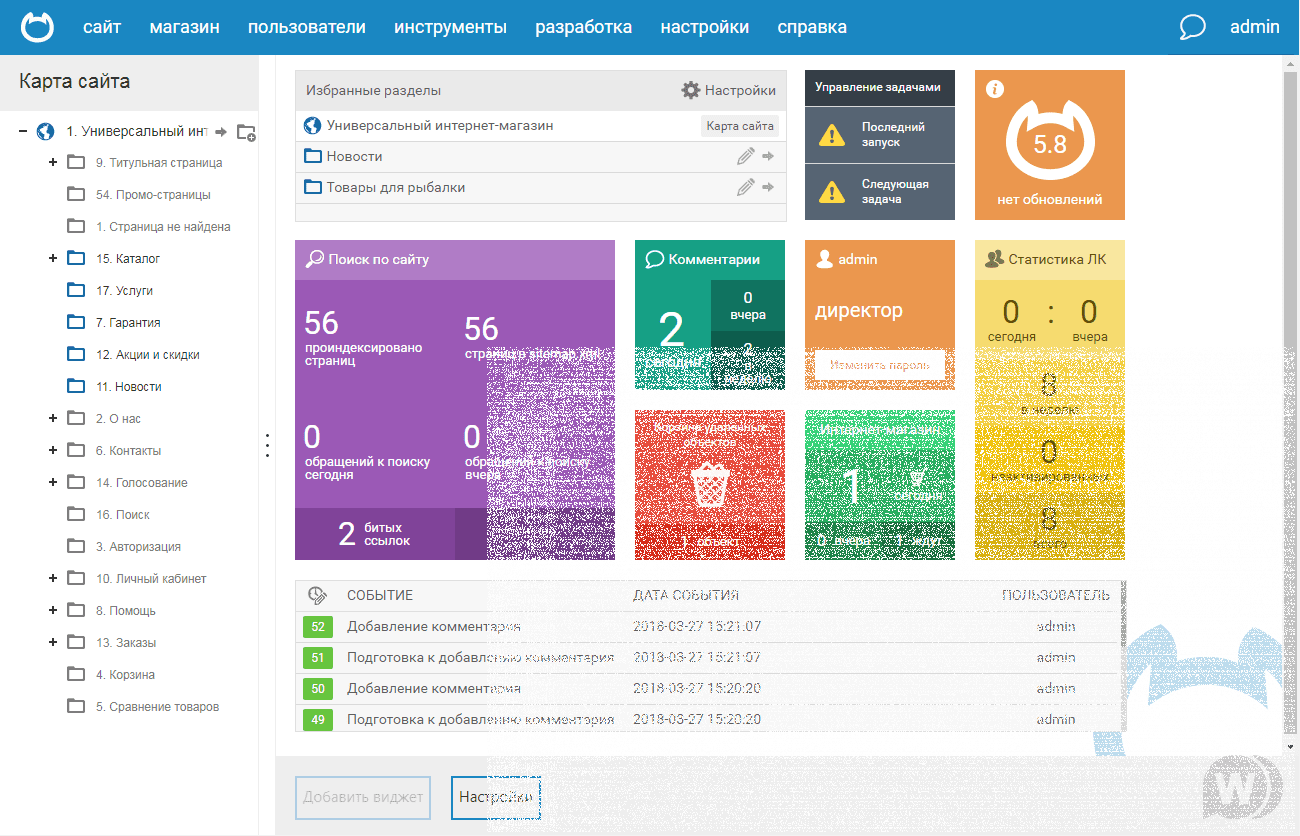Click the sidebar resize handle dots

(x=267, y=445)
